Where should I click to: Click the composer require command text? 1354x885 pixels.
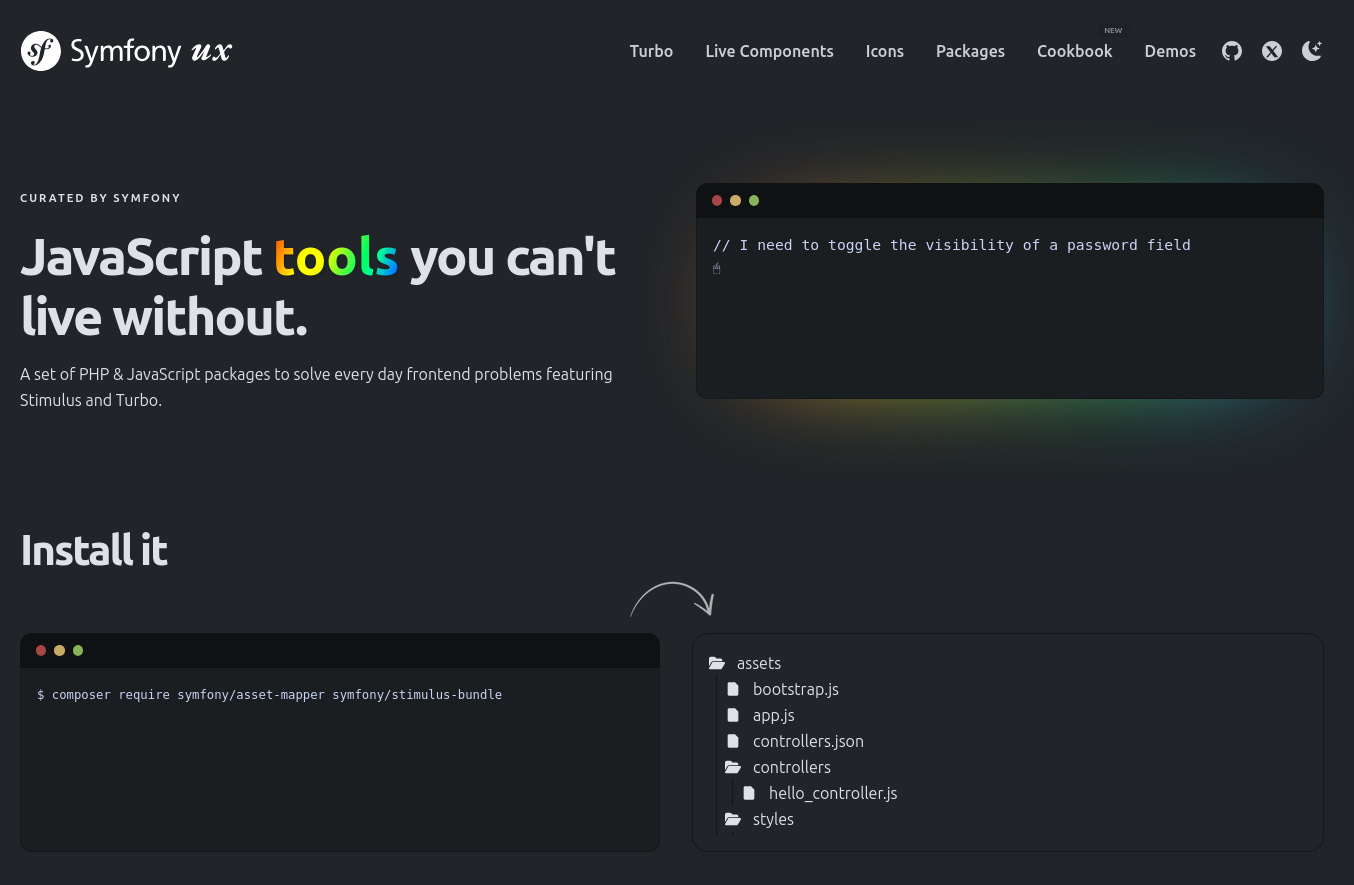point(270,694)
